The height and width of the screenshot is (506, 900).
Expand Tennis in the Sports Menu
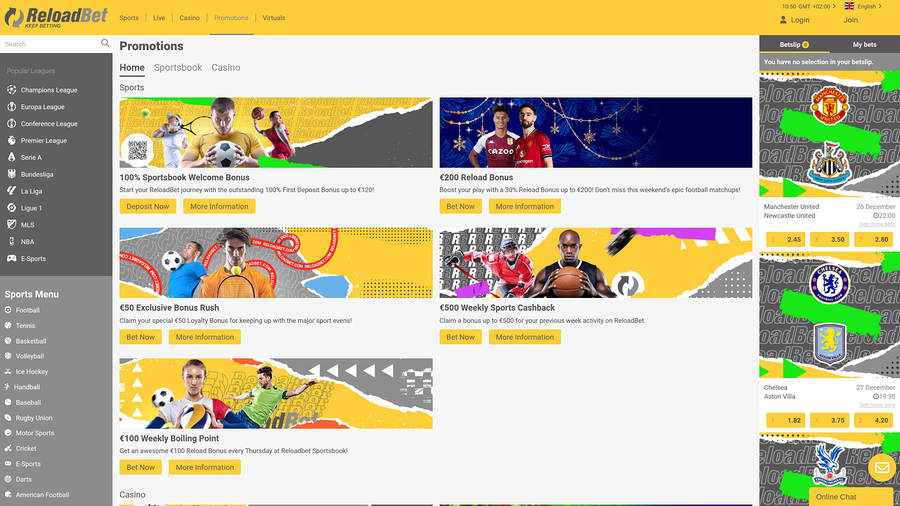point(26,326)
